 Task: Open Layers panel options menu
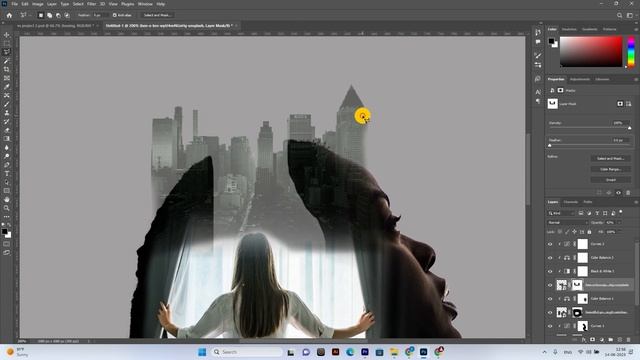coord(636,202)
